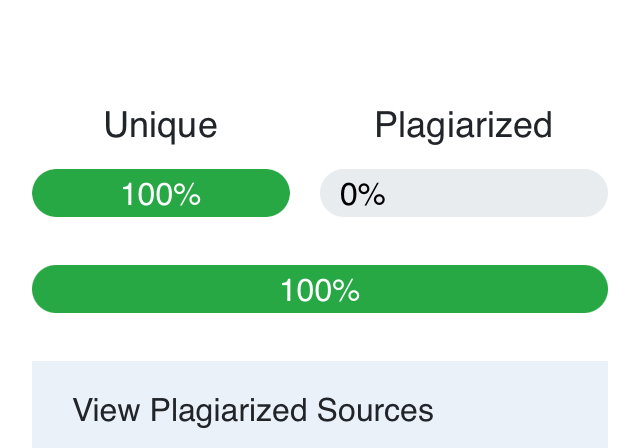This screenshot has width=640, height=448.
Task: Click the View Plagiarized Sources link text
Action: [x=253, y=410]
